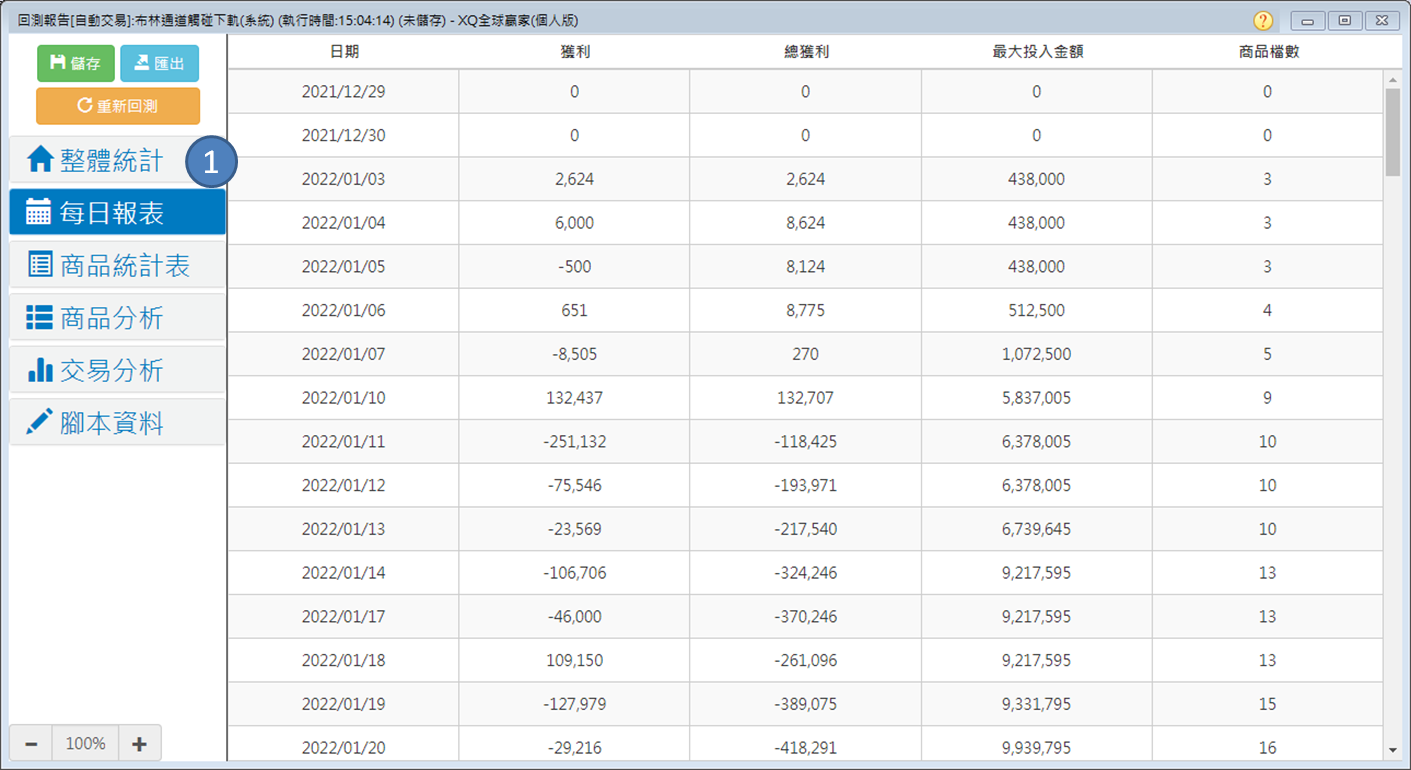Click the 100% zoom level display
The width and height of the screenshot is (1411, 770).
tap(85, 744)
